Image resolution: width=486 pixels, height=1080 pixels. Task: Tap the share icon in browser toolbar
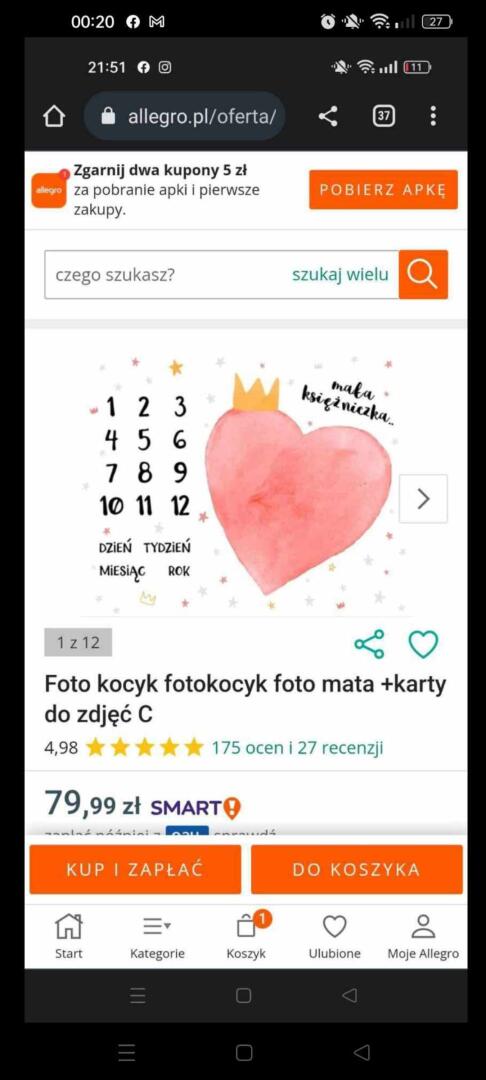[x=328, y=116]
